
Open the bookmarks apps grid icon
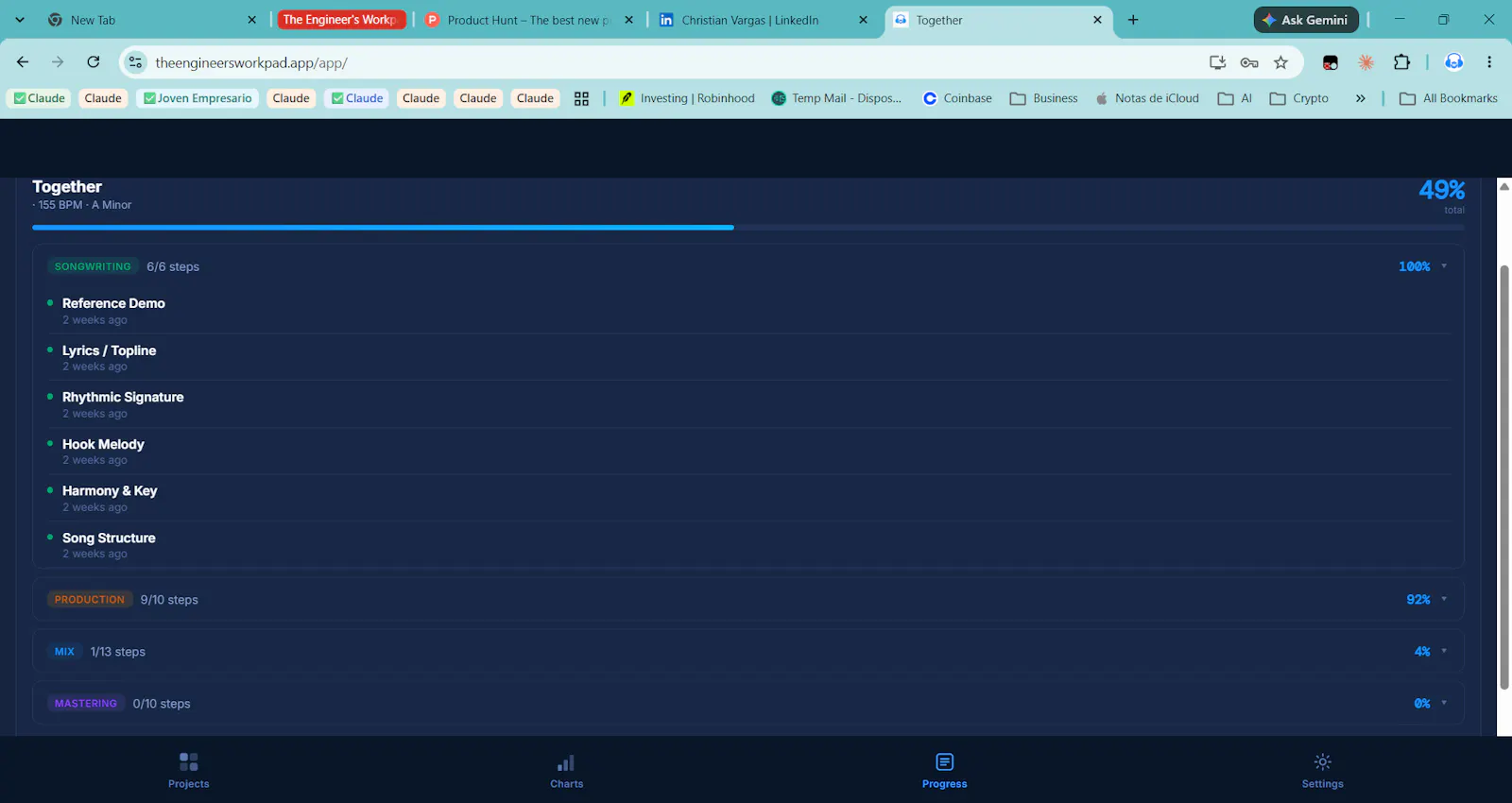pos(581,98)
